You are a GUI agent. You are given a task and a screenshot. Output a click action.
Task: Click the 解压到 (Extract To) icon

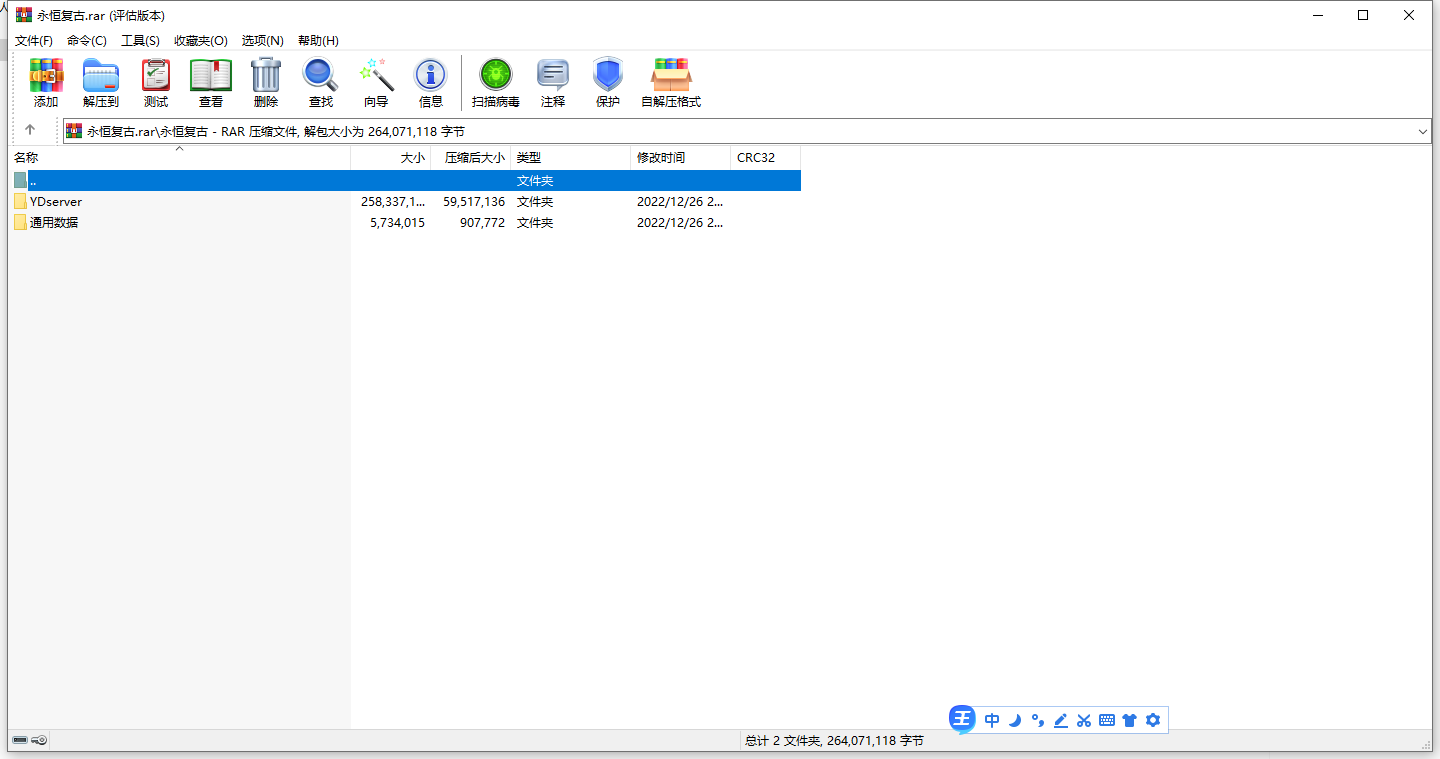pyautogui.click(x=101, y=76)
